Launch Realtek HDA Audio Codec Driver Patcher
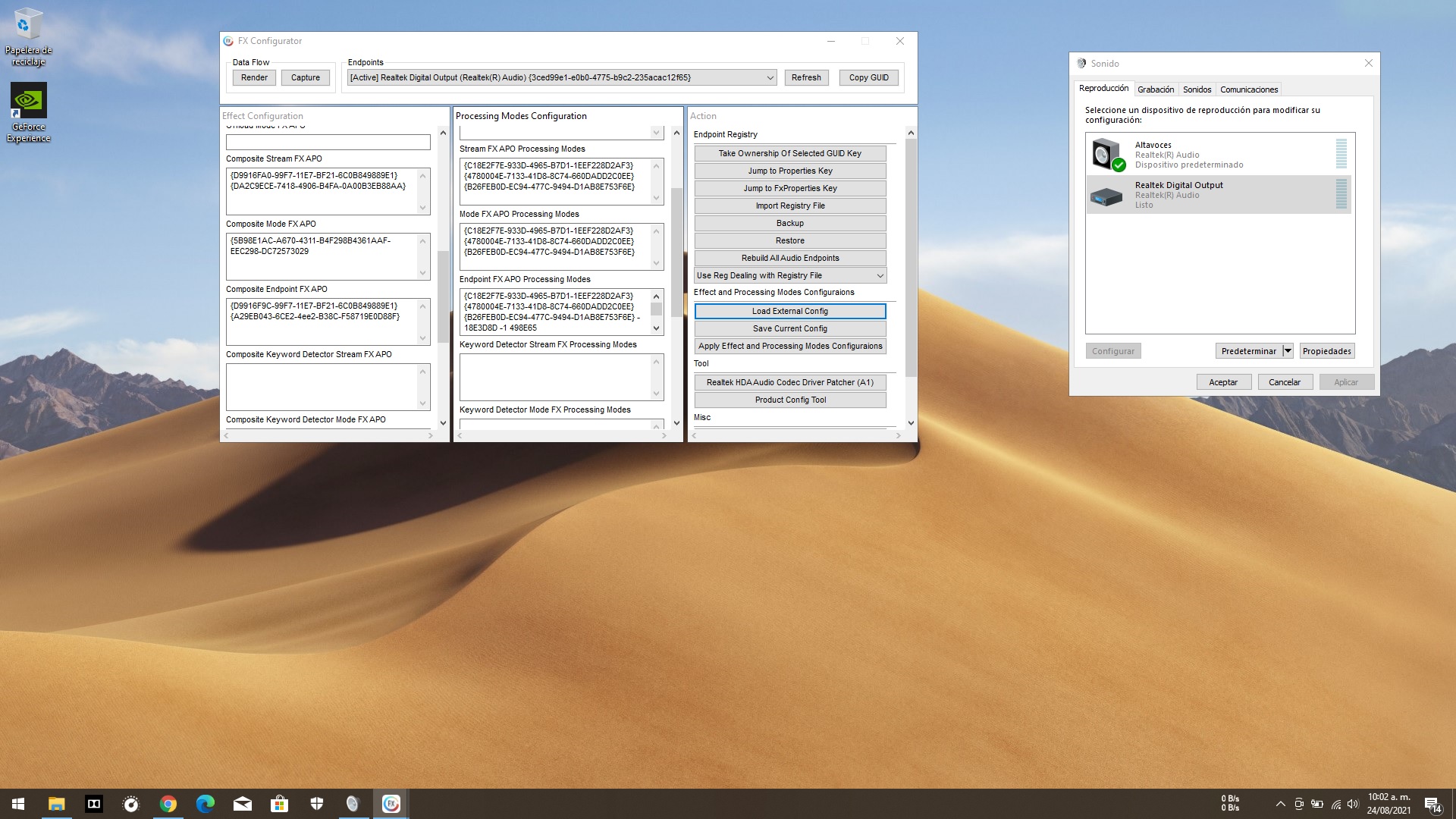This screenshot has width=1456, height=819. [x=790, y=382]
